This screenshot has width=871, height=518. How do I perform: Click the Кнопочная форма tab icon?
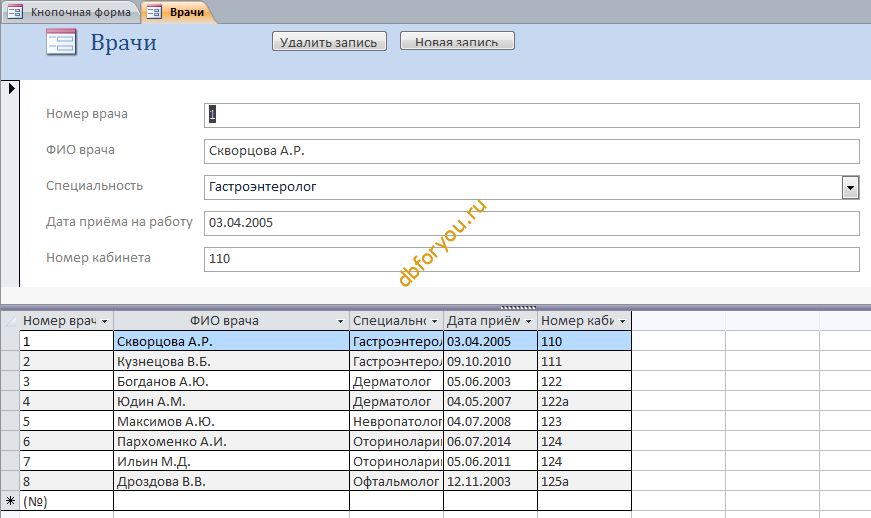(15, 12)
